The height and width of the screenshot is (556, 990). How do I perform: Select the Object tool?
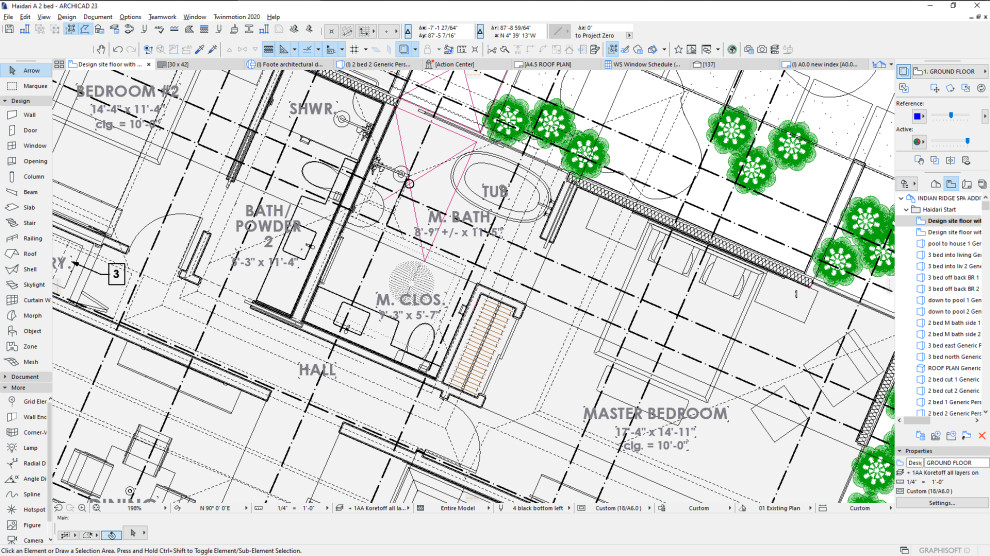(25, 331)
